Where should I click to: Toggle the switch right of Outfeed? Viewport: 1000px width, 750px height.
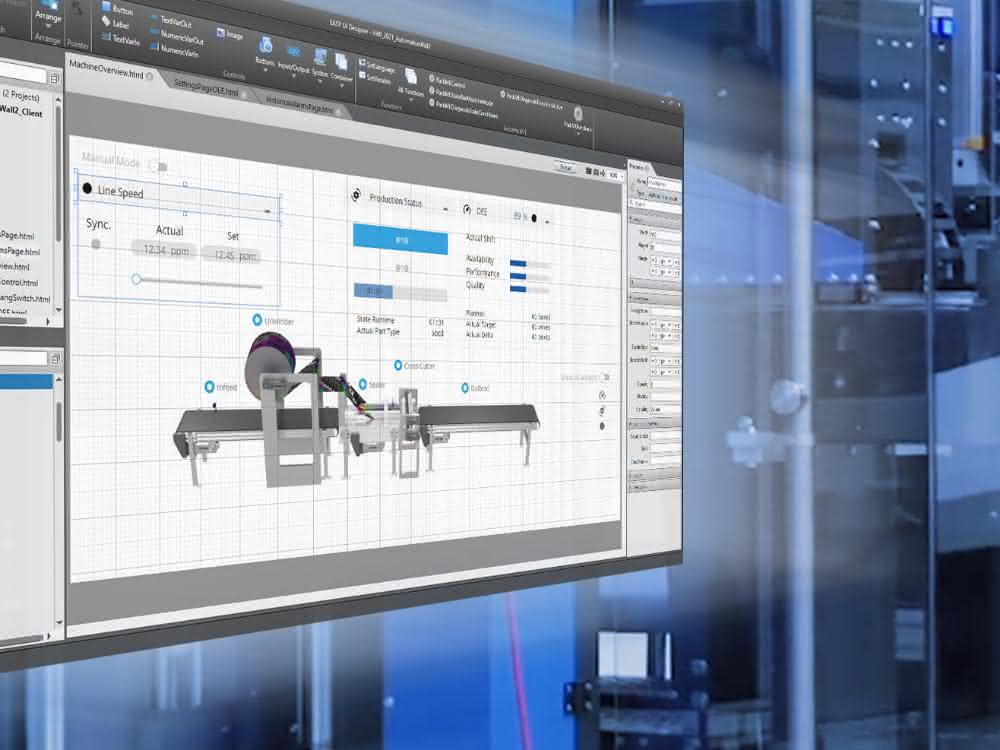pos(605,378)
